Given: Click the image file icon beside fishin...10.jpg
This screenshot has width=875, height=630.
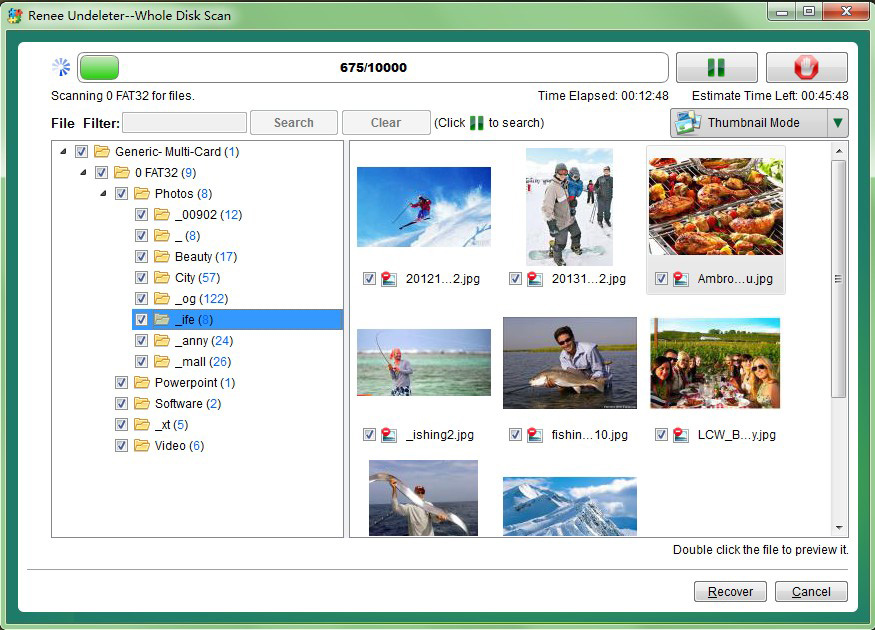Looking at the screenshot, I should pyautogui.click(x=536, y=435).
